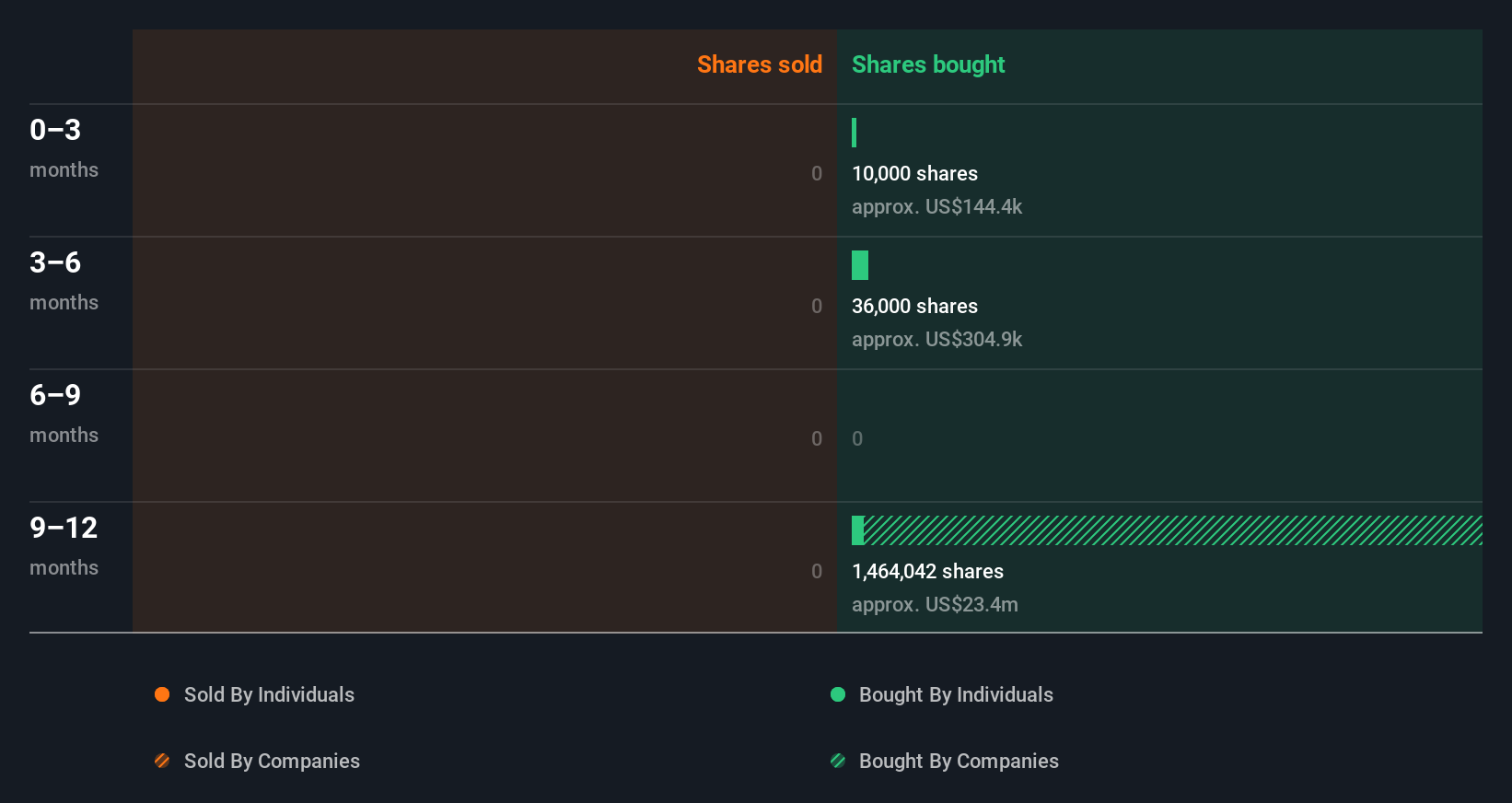The image size is (1512, 803).
Task: Click the sold 0 value in 9–12 months row
Action: click(817, 571)
